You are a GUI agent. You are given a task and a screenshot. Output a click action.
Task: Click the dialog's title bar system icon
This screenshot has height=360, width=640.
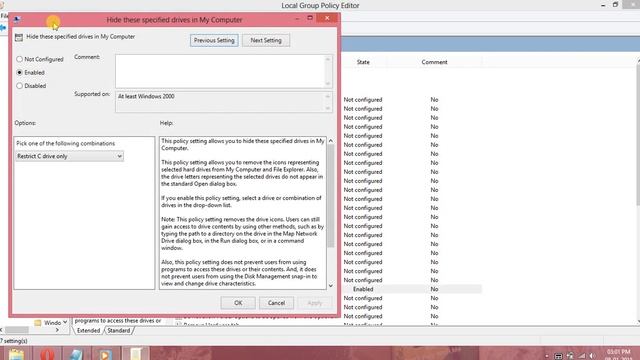click(17, 20)
